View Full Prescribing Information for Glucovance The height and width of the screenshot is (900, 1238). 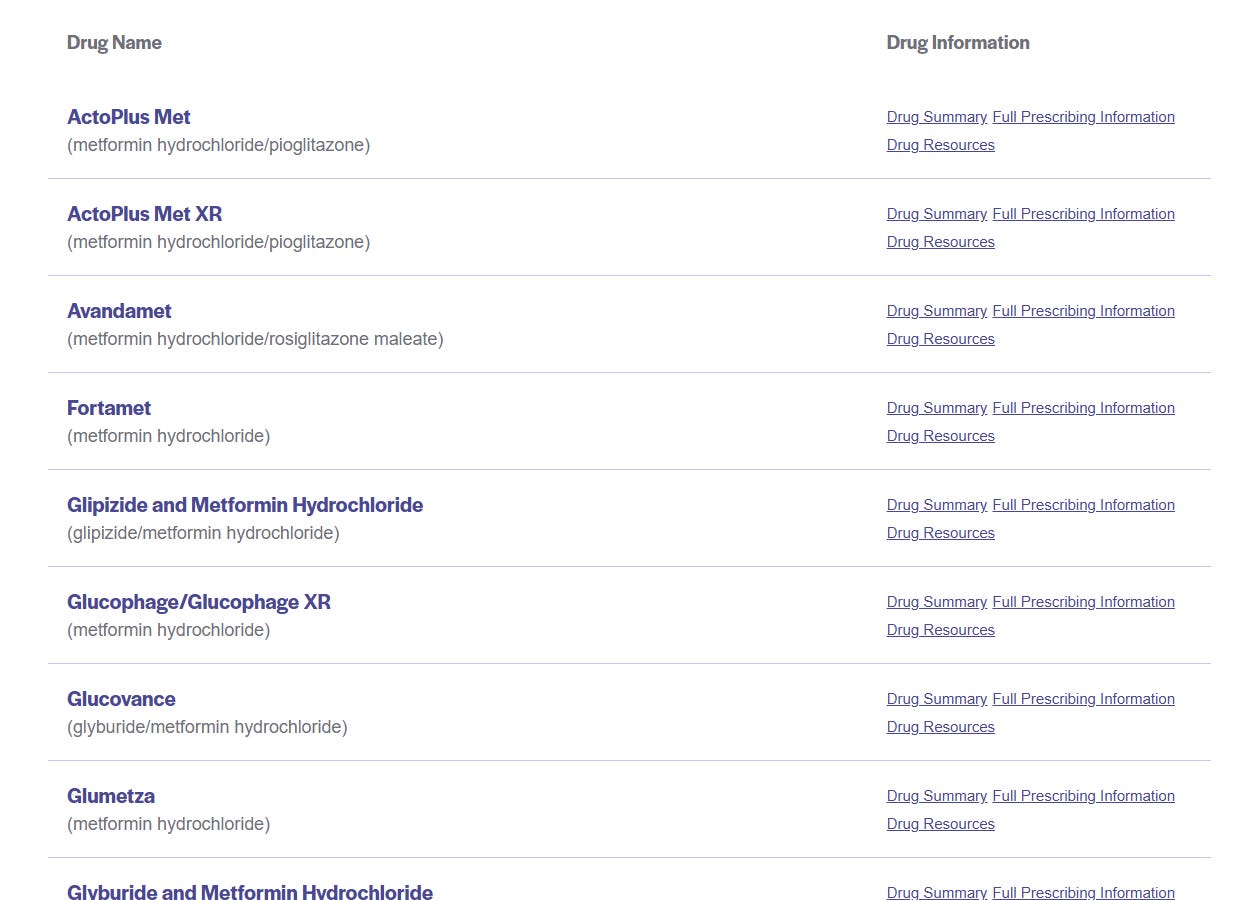click(x=1083, y=699)
